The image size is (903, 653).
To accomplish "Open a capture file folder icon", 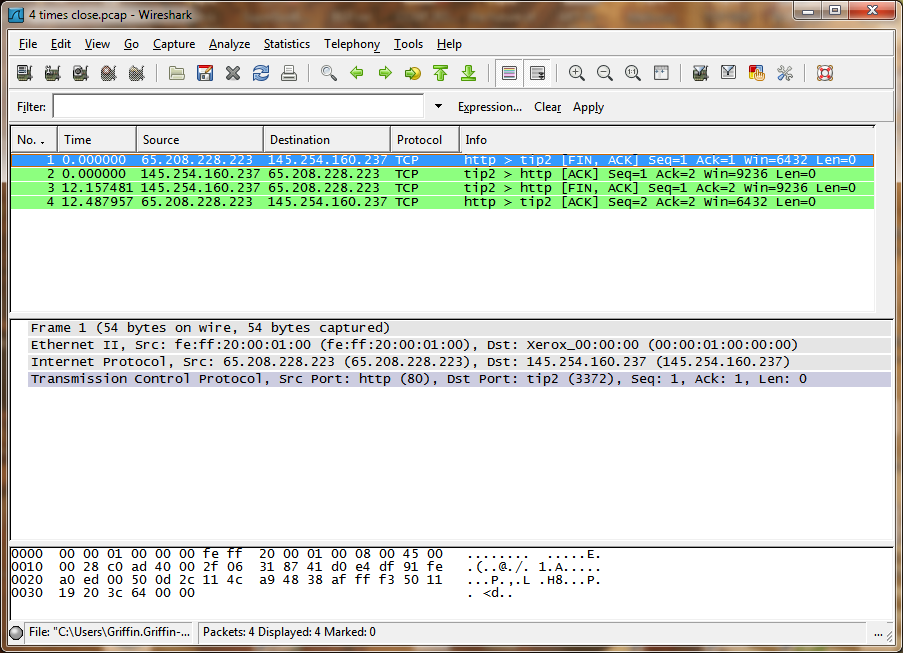I will coord(177,73).
